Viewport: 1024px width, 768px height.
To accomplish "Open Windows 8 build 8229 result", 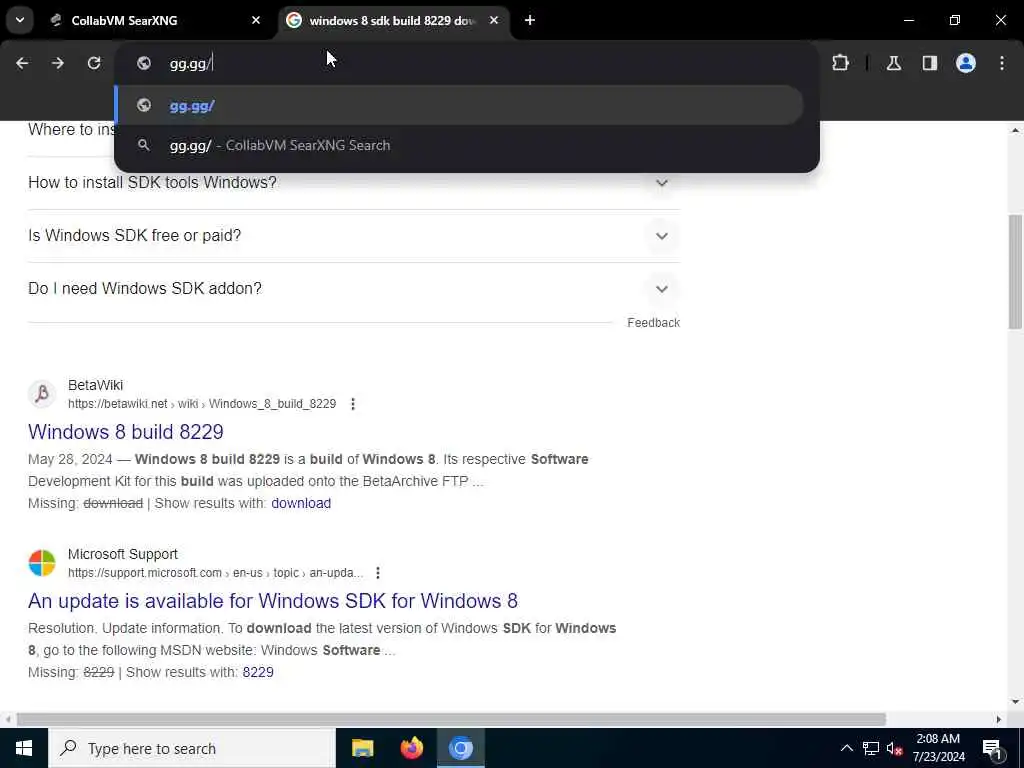I will (x=125, y=432).
